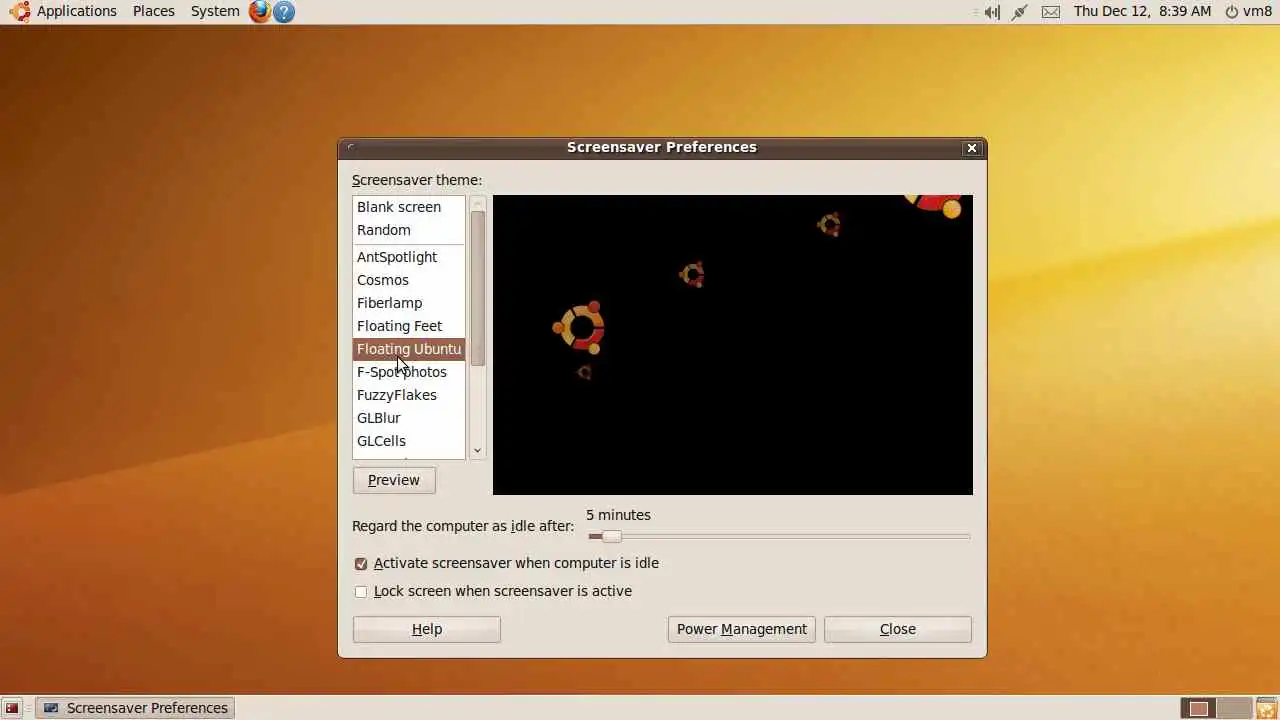The width and height of the screenshot is (1280, 720).
Task: Switch to the second workspace in switcher
Action: tap(1234, 708)
